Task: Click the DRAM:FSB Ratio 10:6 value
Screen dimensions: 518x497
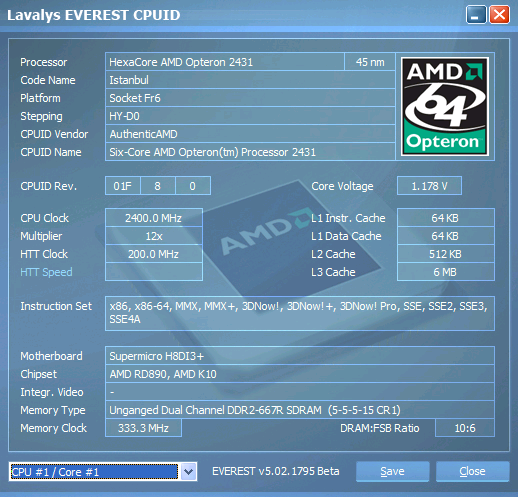Action: pyautogui.click(x=465, y=428)
